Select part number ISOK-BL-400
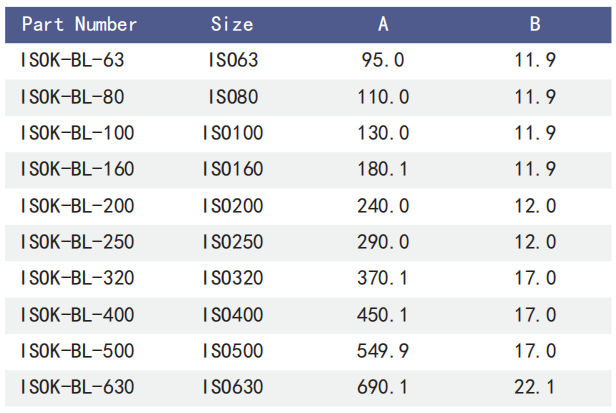The width and height of the screenshot is (616, 413). 77,315
